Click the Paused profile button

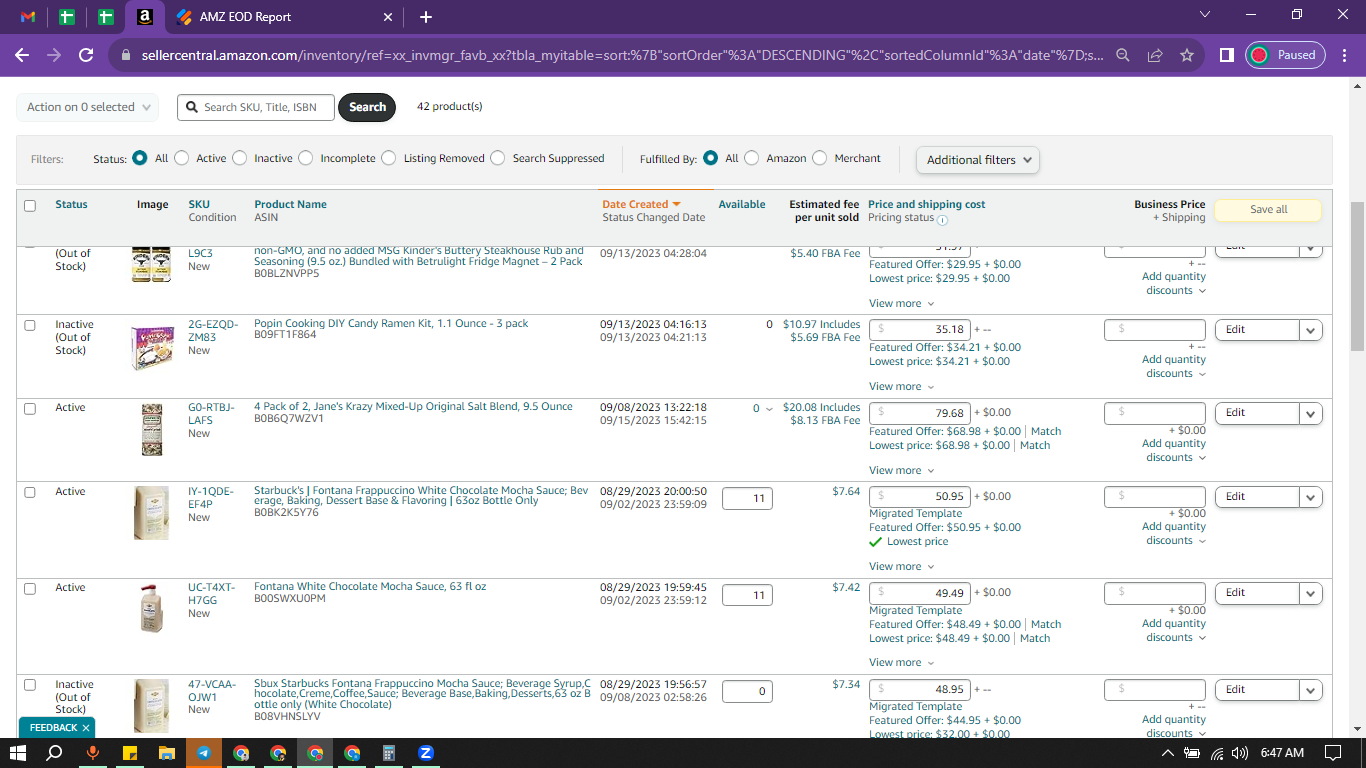(x=1286, y=55)
